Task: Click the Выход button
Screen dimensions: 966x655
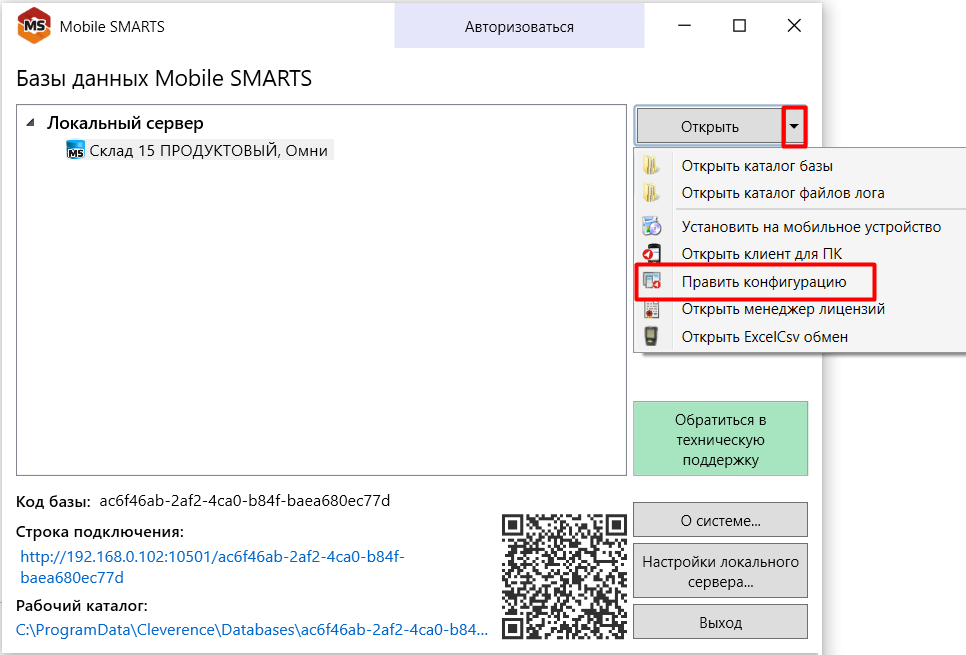Action: 720,622
